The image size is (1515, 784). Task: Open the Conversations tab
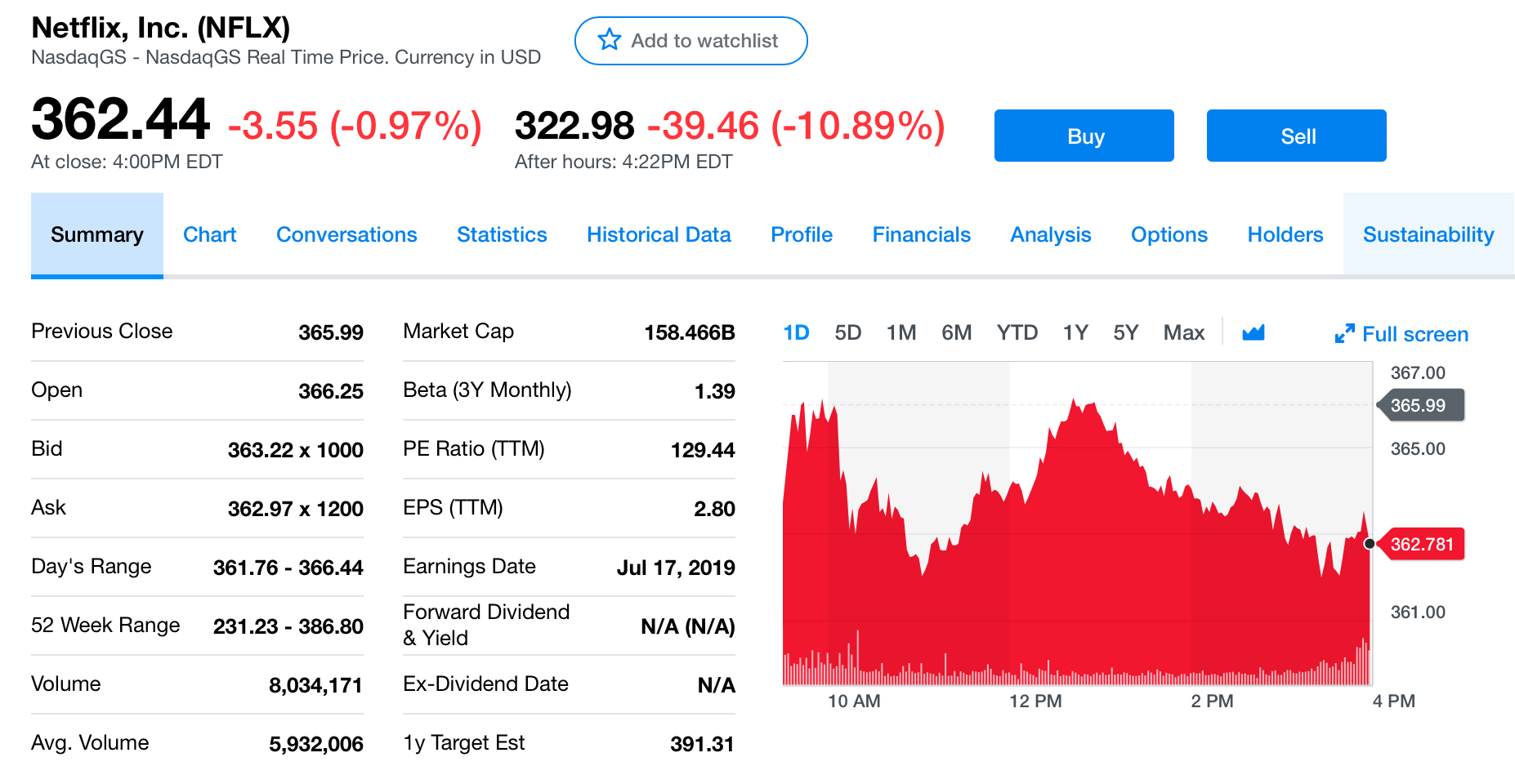pyautogui.click(x=346, y=235)
